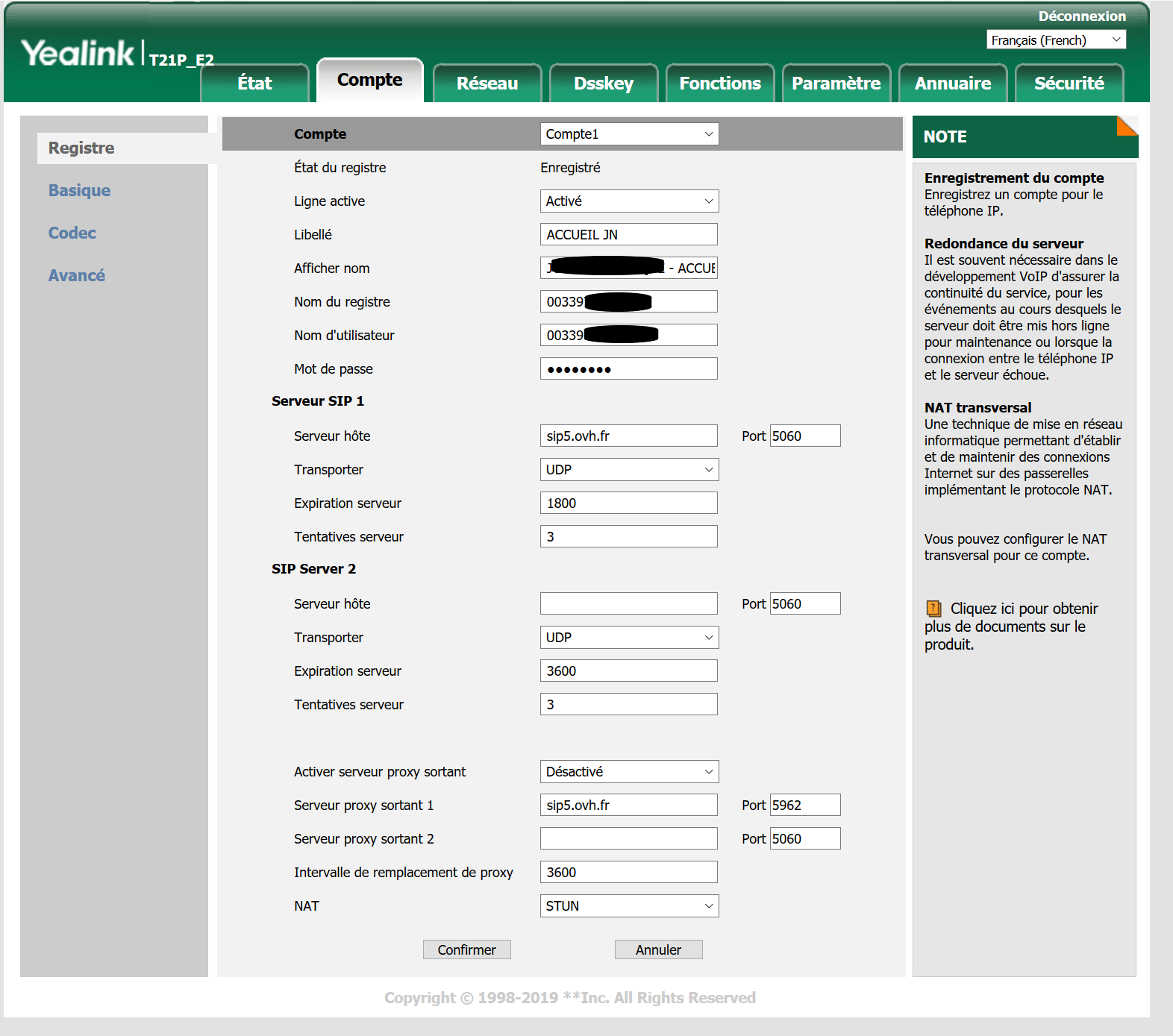1173x1036 pixels.
Task: Change the NAT dropdown set to STUN
Action: coord(629,906)
